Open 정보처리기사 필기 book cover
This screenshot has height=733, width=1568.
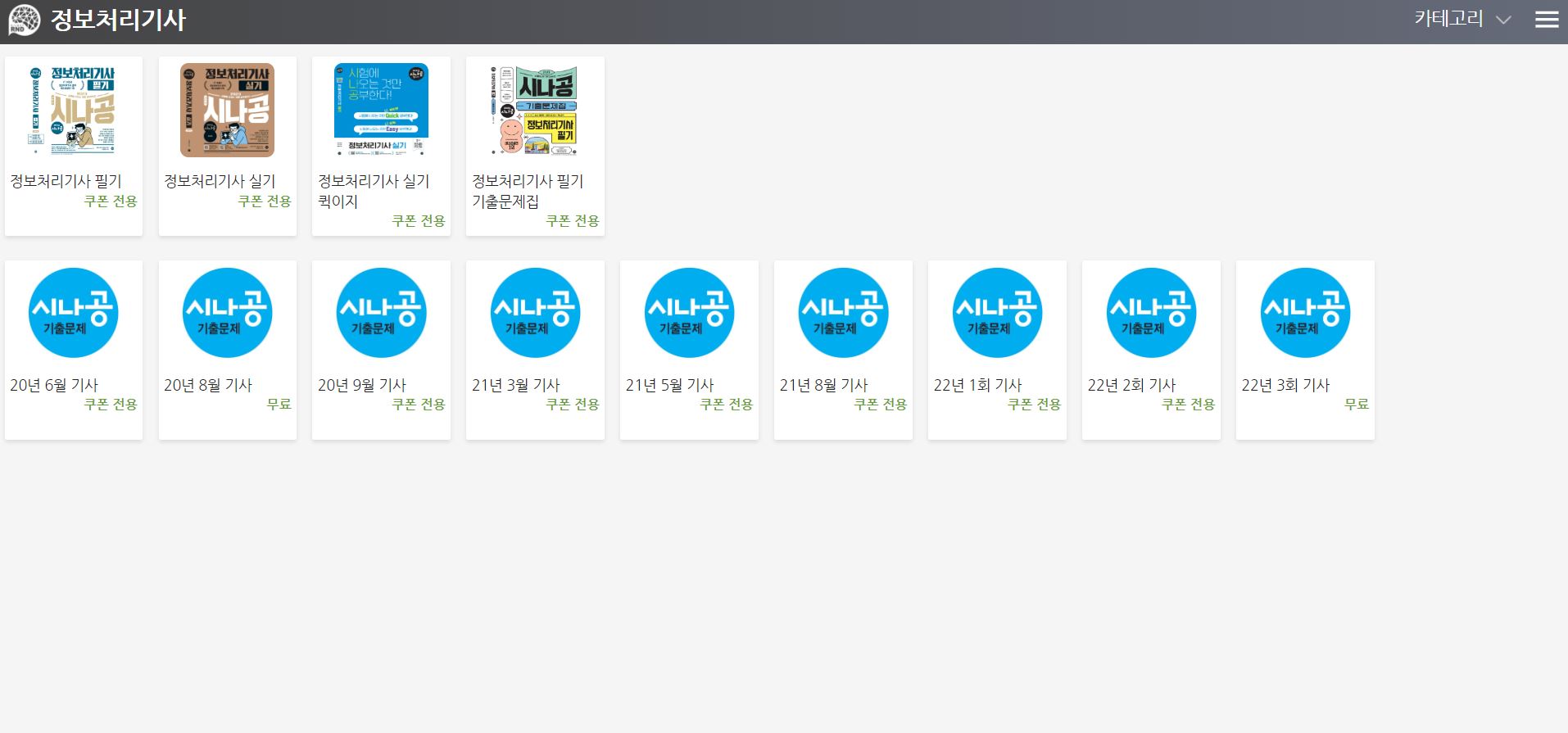coord(74,110)
